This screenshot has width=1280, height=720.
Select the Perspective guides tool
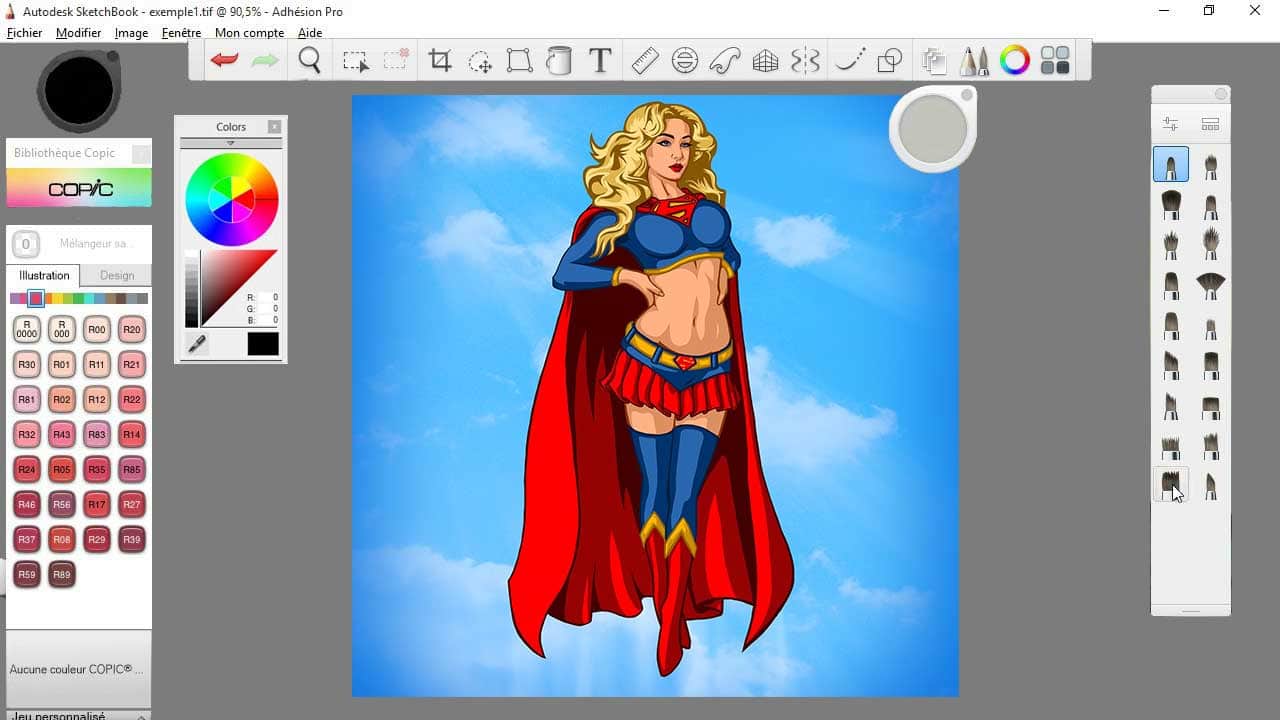[x=765, y=62]
